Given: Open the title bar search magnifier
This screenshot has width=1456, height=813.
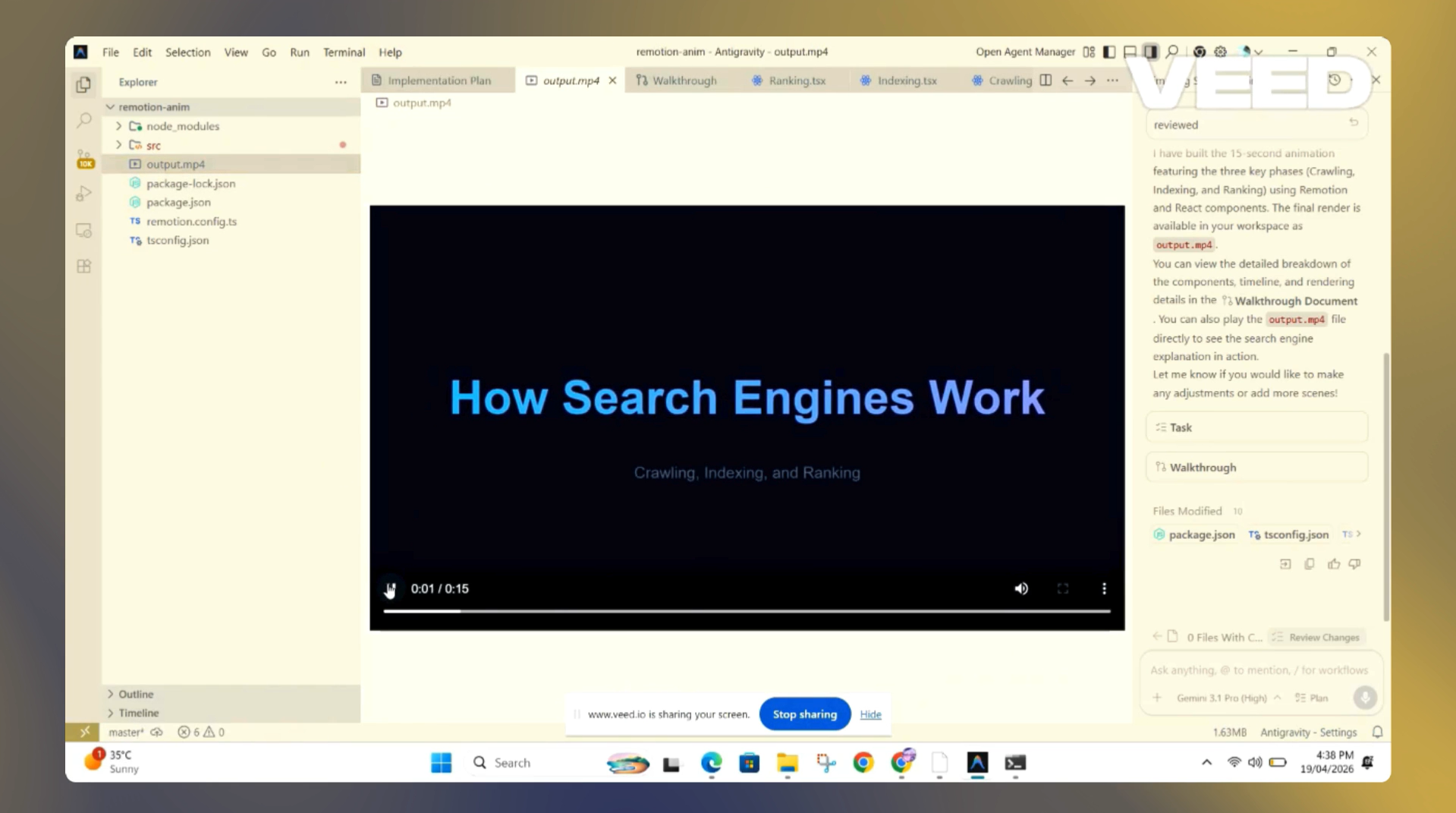Looking at the screenshot, I should [1172, 52].
